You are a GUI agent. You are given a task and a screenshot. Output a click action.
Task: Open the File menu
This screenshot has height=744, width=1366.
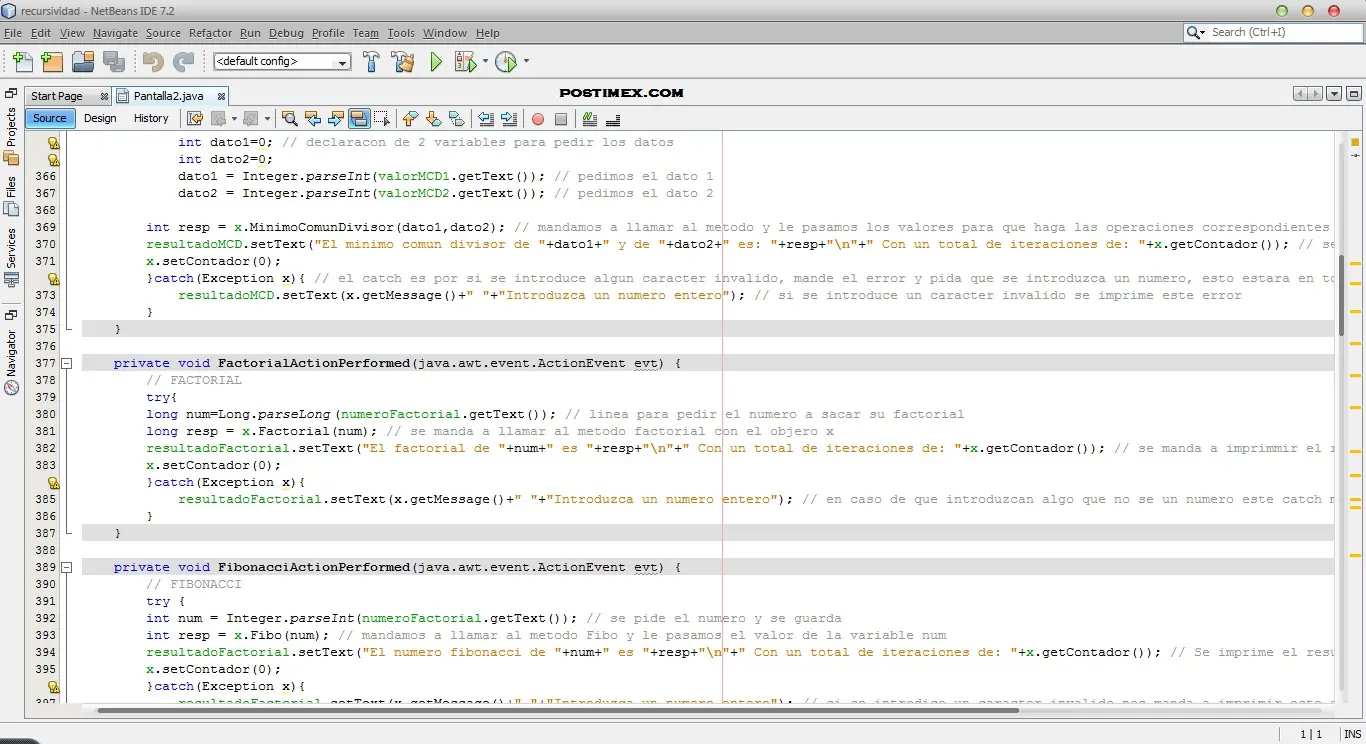(13, 33)
